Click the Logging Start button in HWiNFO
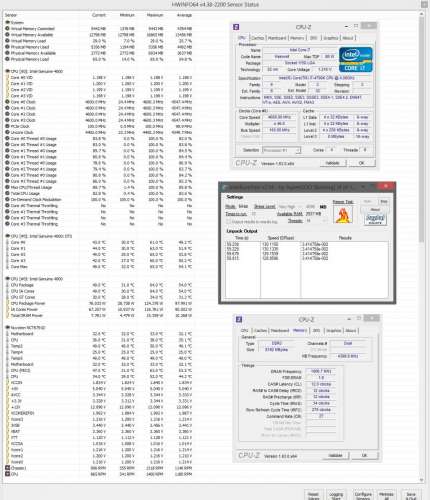The height and width of the screenshot is (500, 430). pos(336,496)
